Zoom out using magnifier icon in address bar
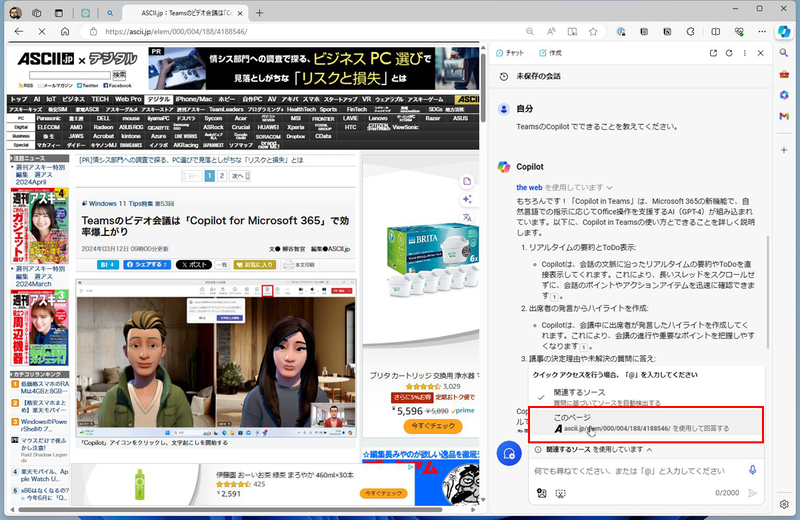This screenshot has width=800, height=520. [x=530, y=32]
